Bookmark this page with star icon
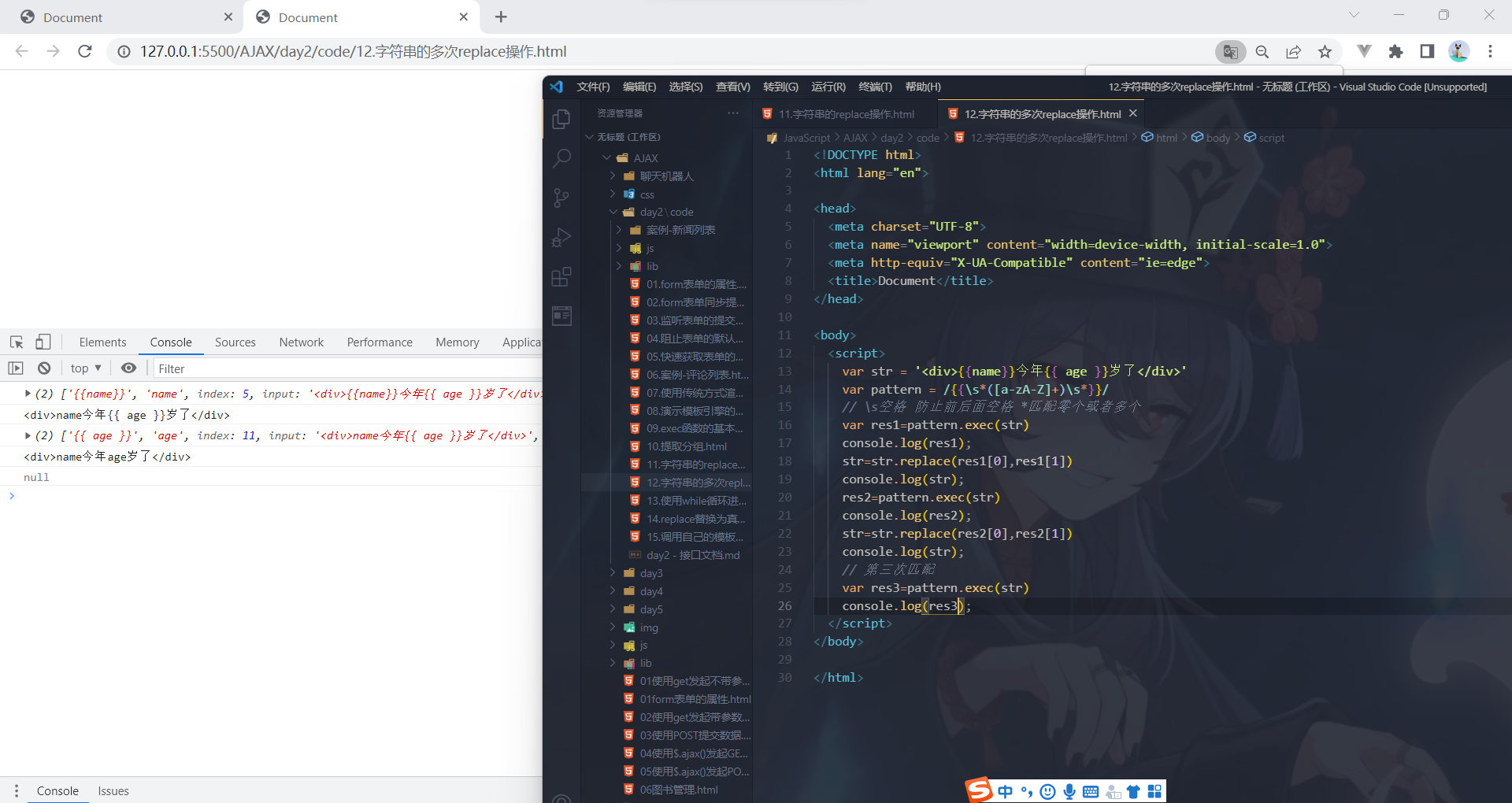Viewport: 1512px width, 803px height. pos(1325,51)
